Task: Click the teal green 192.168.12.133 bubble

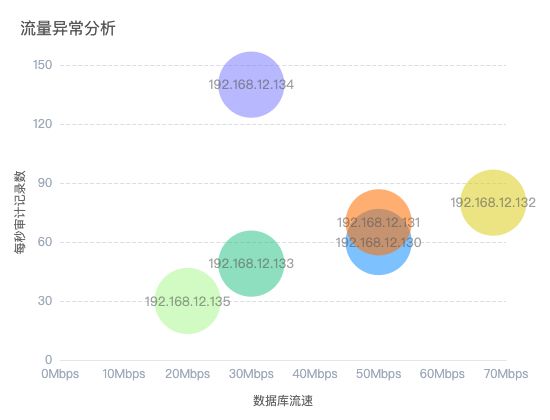Action: 251,264
